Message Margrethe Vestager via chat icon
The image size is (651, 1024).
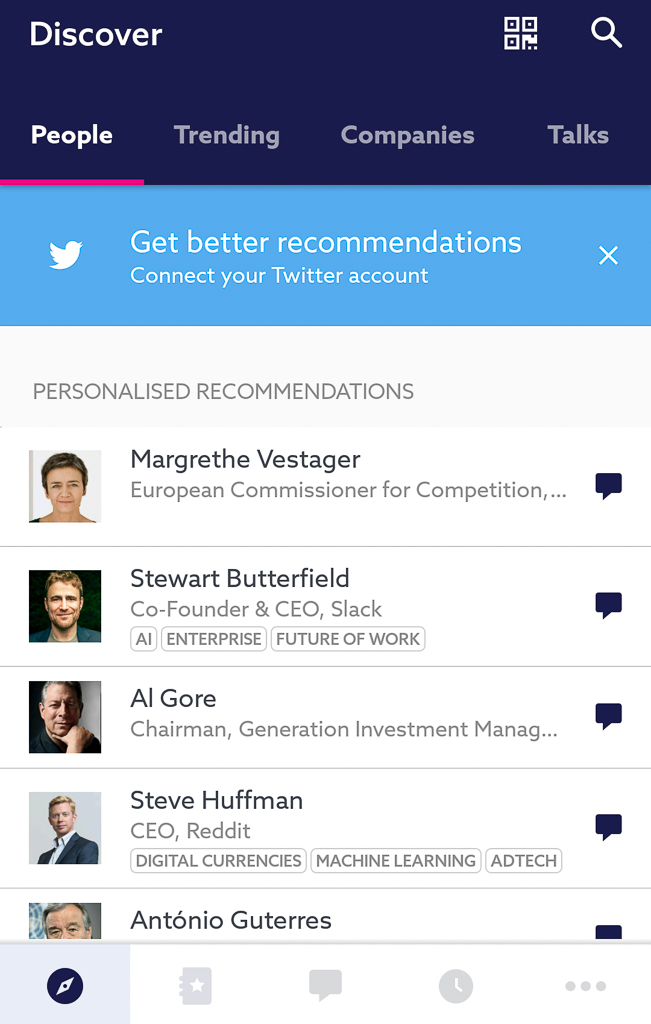pyautogui.click(x=608, y=486)
